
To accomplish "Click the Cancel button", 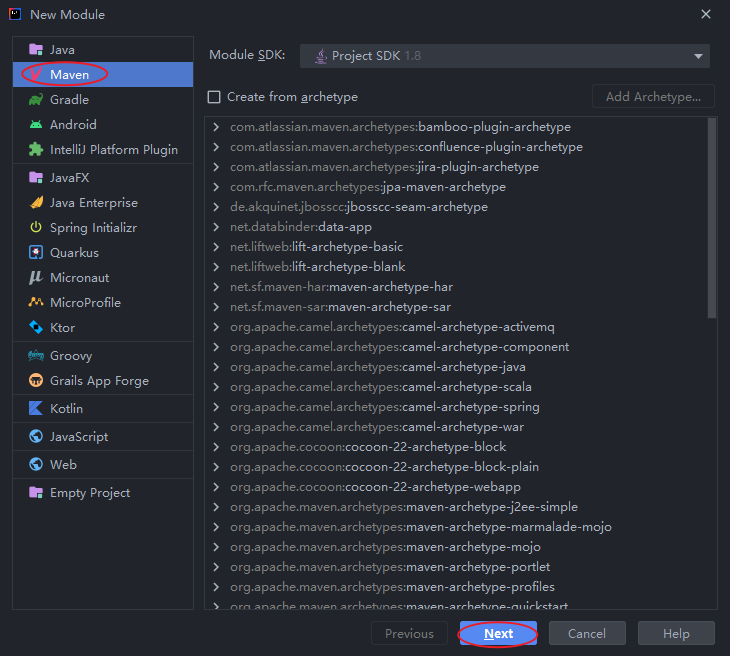I will (x=587, y=633).
